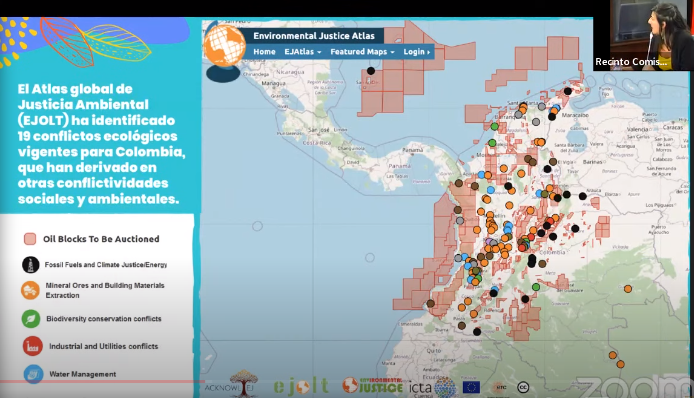This screenshot has width=694, height=398.
Task: Click the blue Water Management legend icon
Action: click(33, 374)
